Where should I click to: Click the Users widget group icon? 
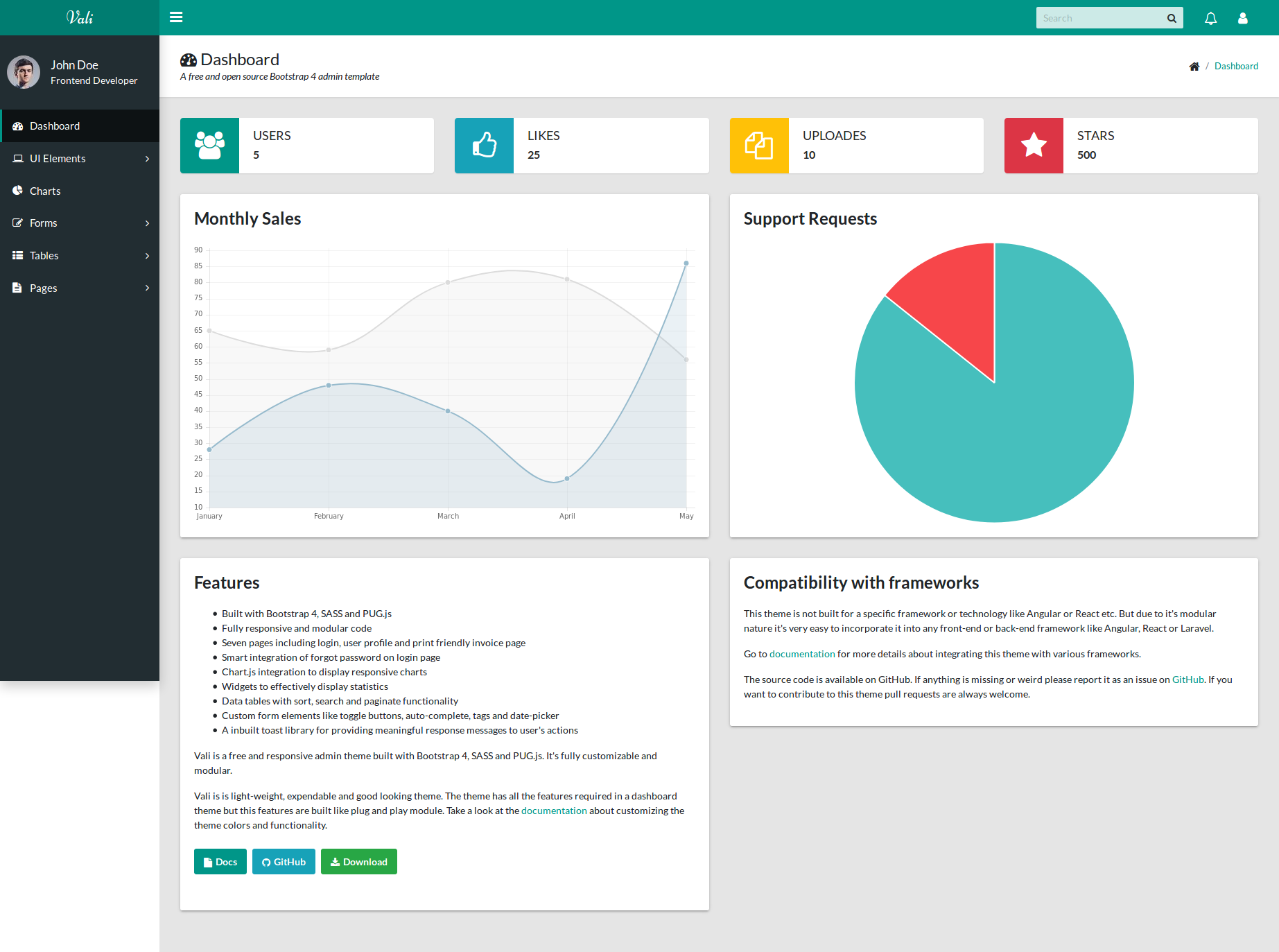click(209, 146)
